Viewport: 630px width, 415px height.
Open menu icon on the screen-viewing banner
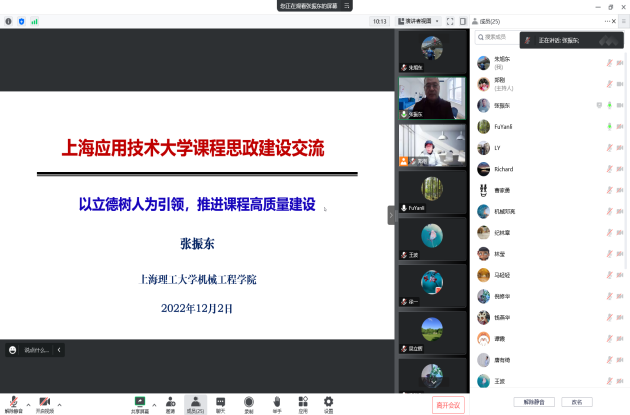coord(346,6)
